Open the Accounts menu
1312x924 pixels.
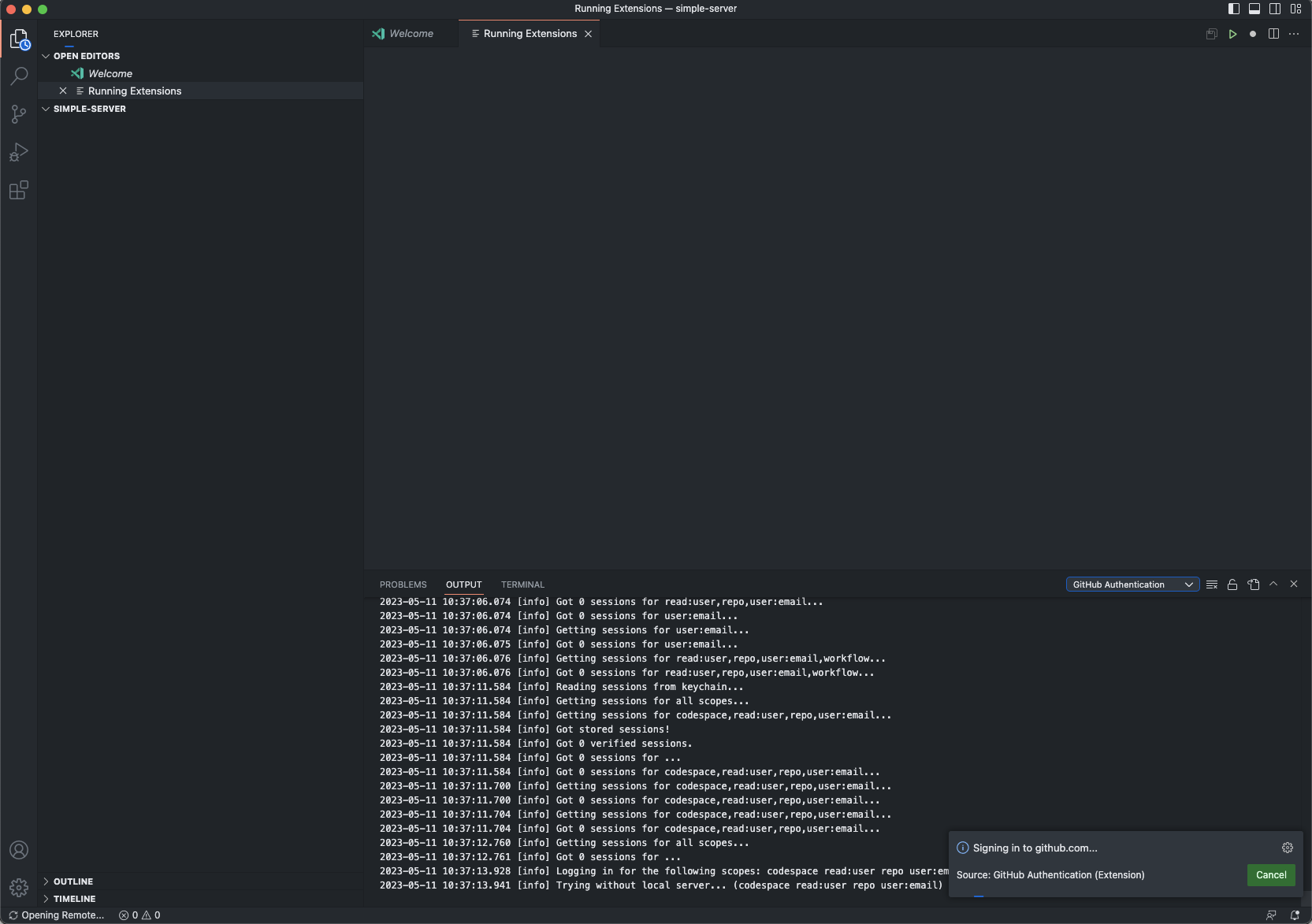click(x=19, y=850)
